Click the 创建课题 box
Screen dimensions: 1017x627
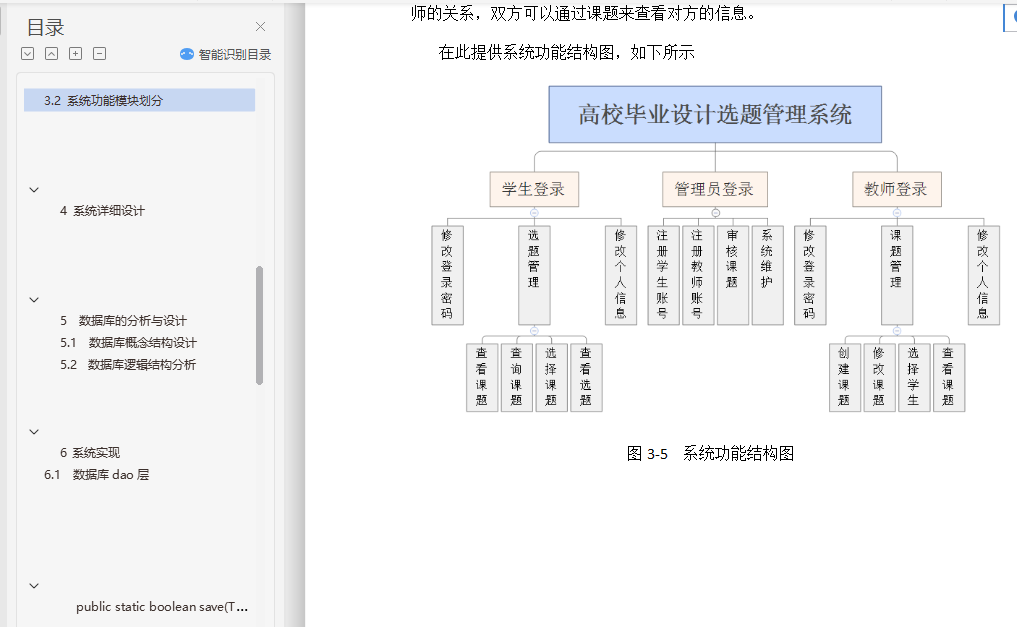click(844, 377)
